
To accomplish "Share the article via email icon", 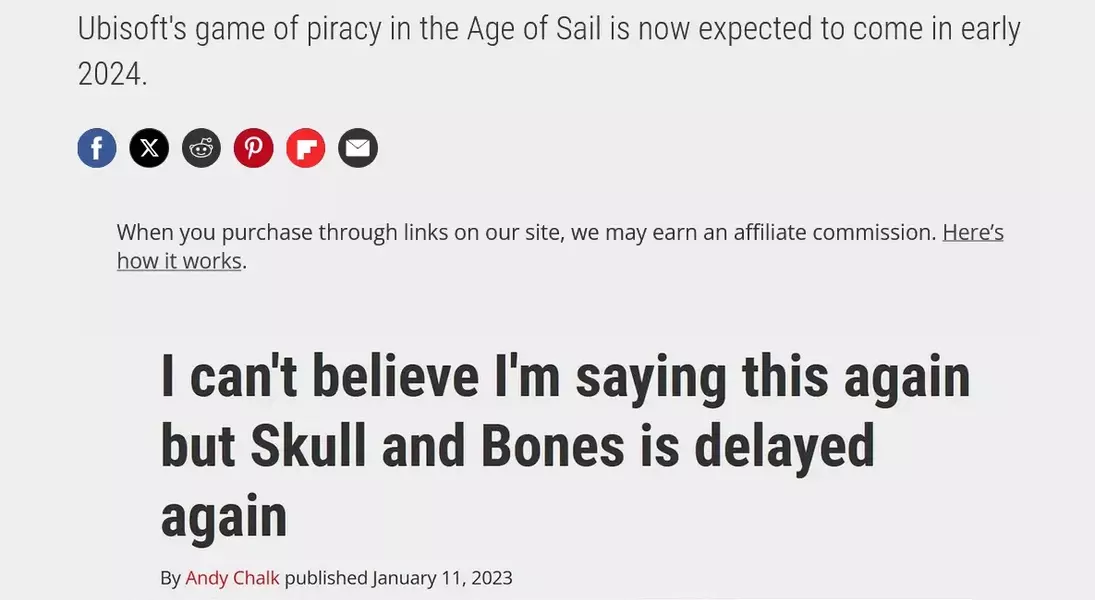I will click(358, 149).
